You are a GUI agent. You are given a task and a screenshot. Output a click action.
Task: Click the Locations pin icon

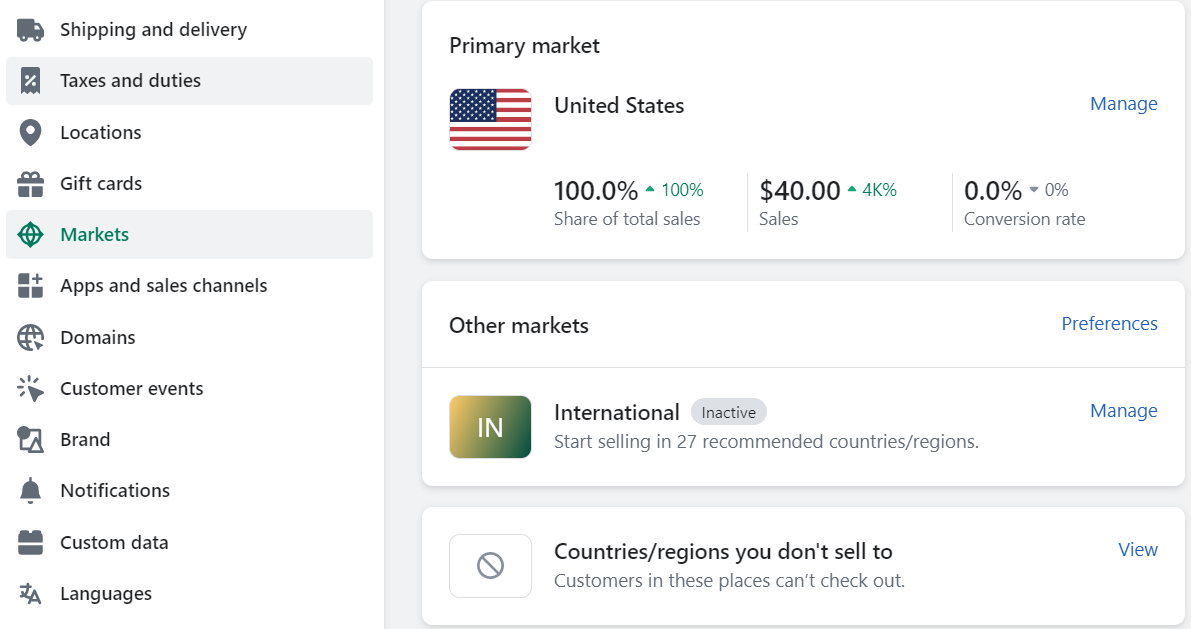pos(31,133)
